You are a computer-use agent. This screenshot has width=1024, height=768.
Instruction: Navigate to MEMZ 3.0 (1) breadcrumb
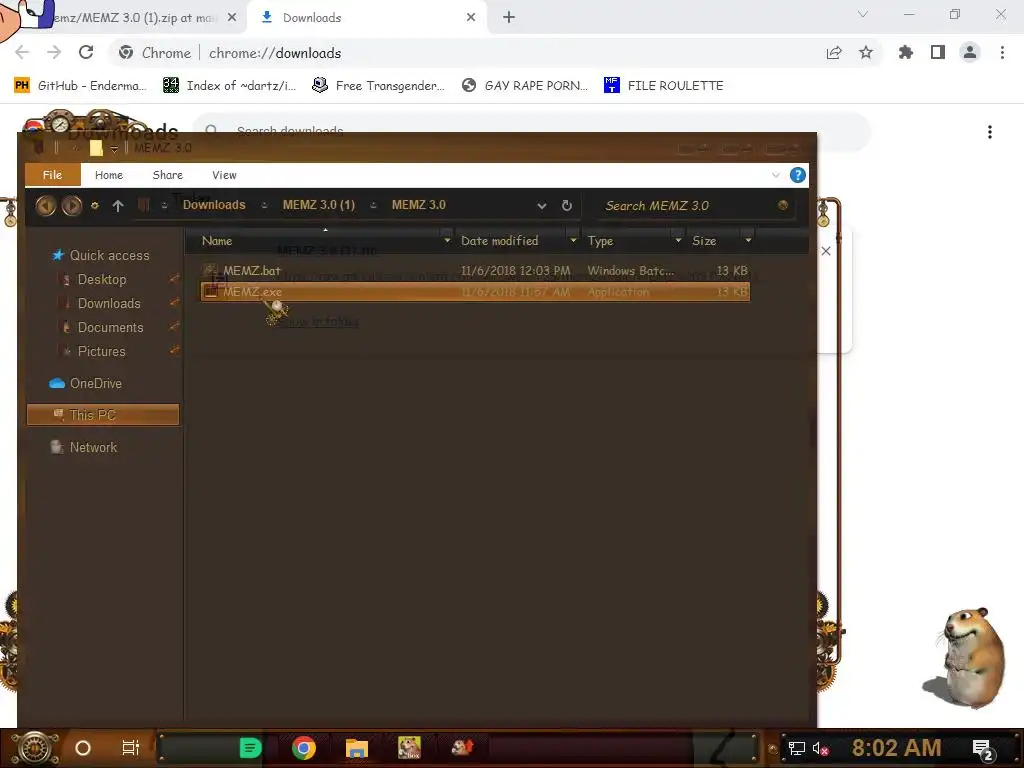(x=319, y=205)
